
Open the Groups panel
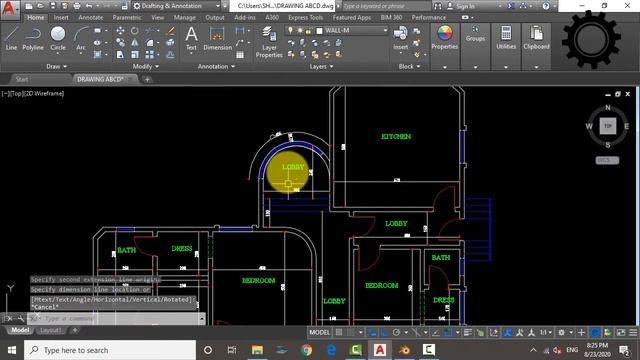[475, 33]
